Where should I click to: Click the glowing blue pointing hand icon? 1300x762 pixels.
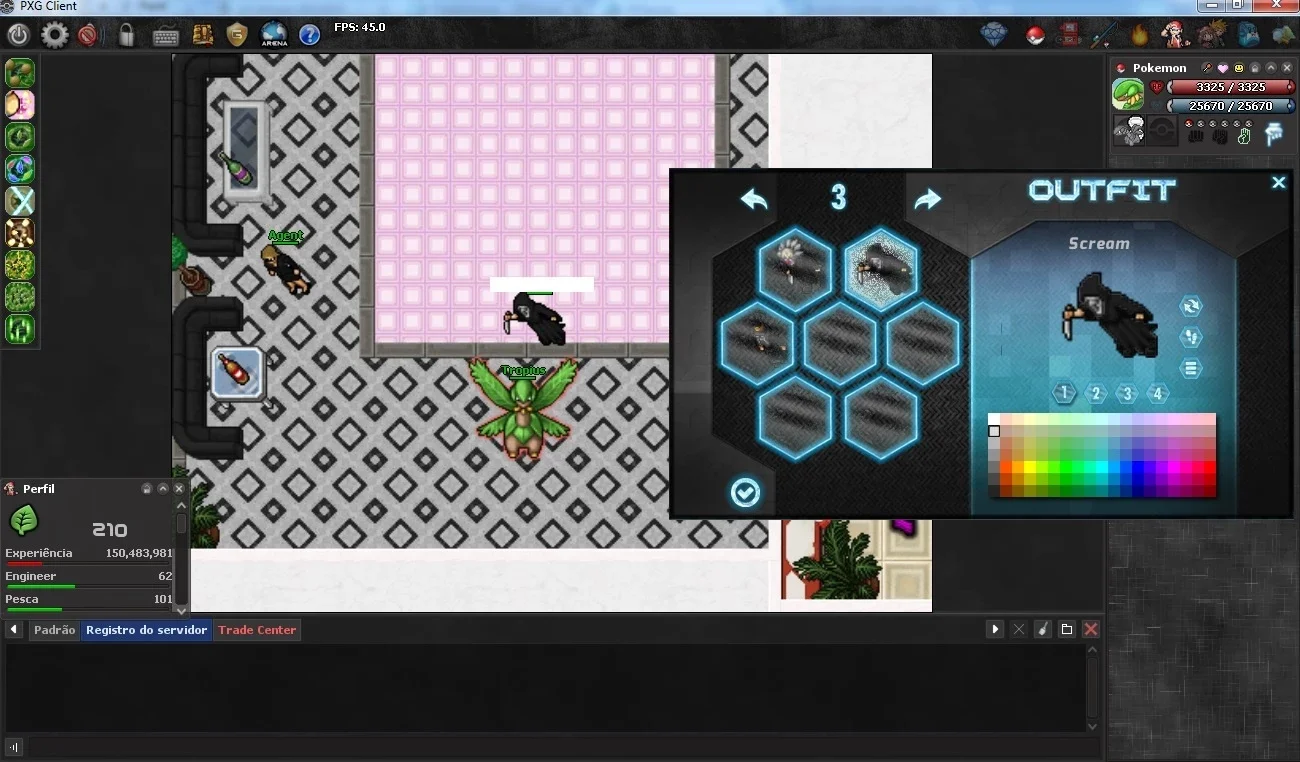pyautogui.click(x=1274, y=134)
